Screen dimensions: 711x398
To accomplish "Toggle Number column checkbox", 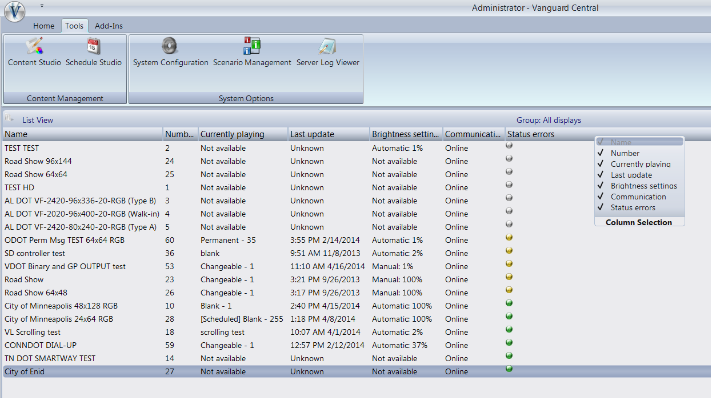I will [601, 153].
